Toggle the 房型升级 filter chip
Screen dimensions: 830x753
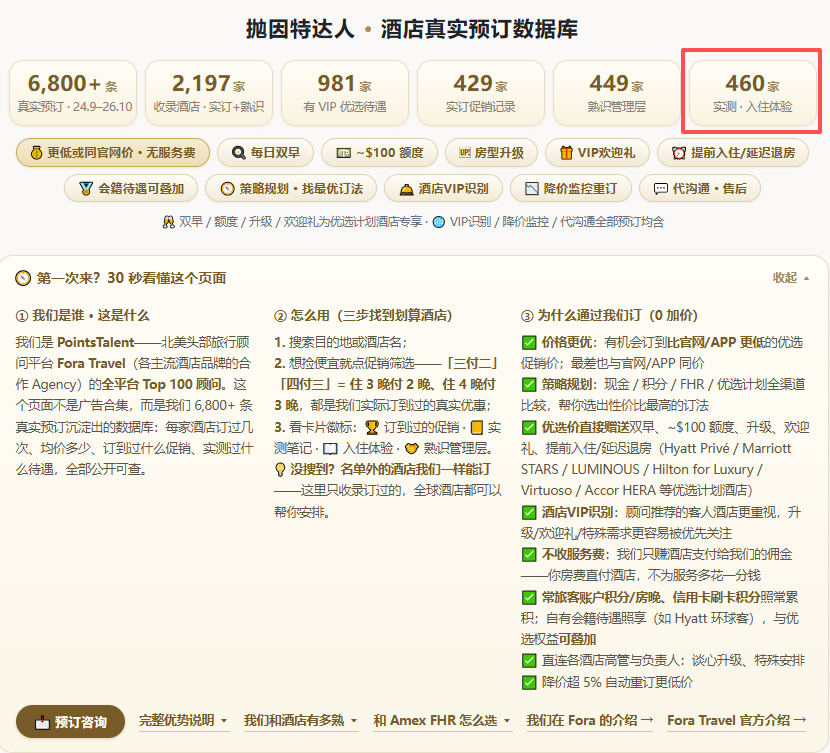[x=491, y=153]
